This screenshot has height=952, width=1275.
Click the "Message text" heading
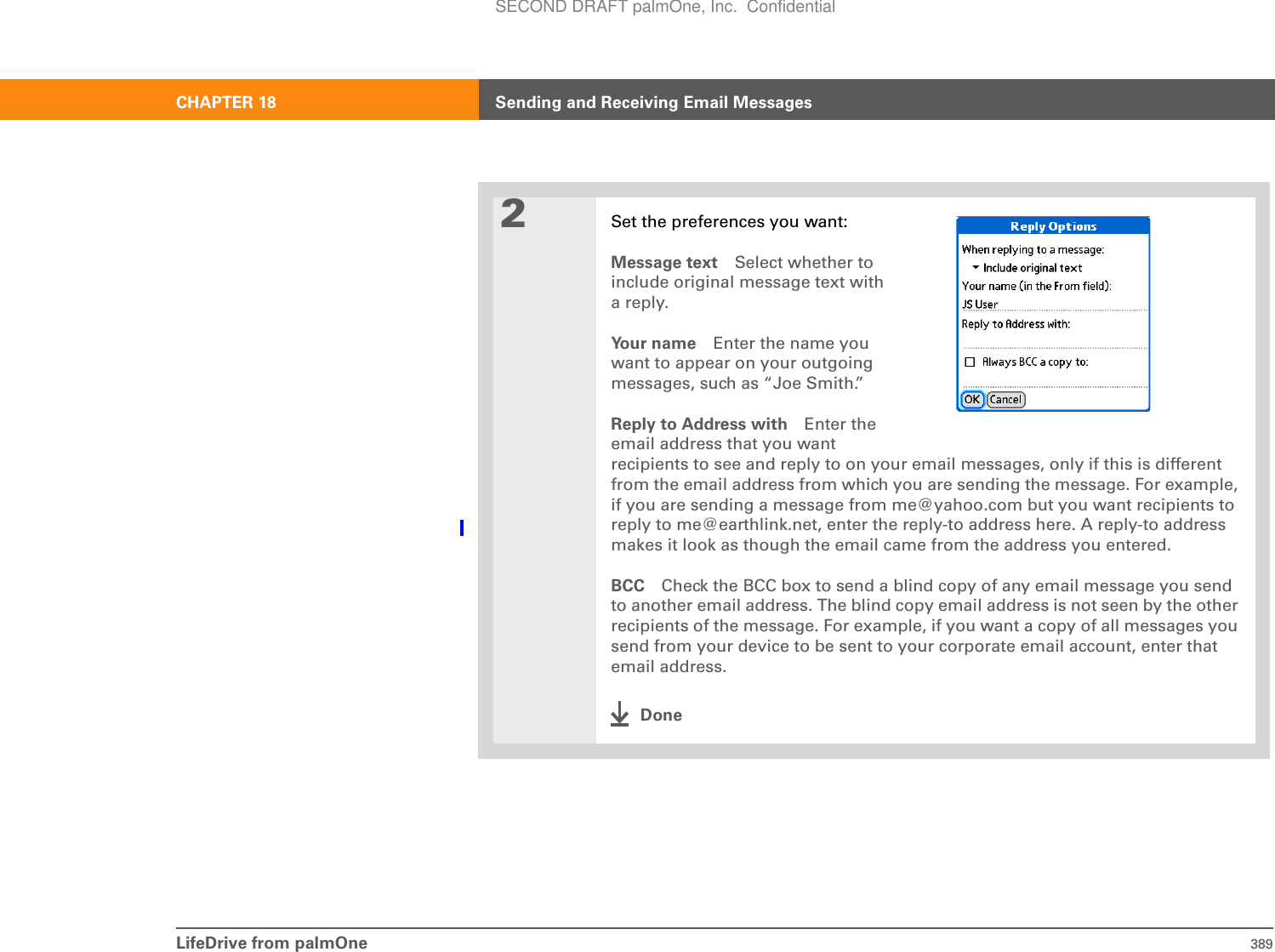(664, 263)
